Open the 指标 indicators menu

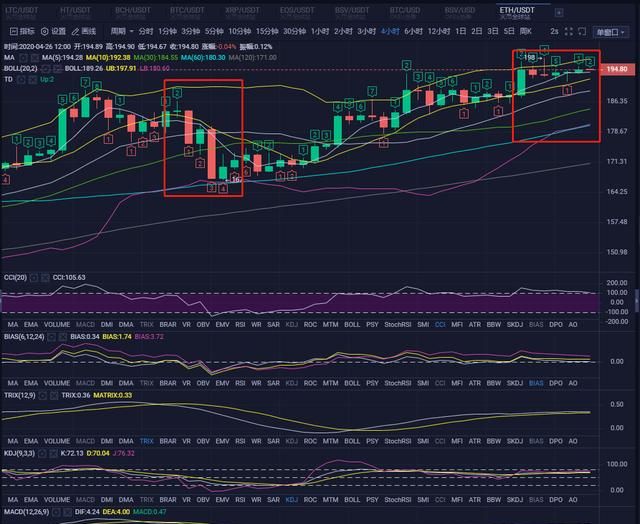click(22, 31)
